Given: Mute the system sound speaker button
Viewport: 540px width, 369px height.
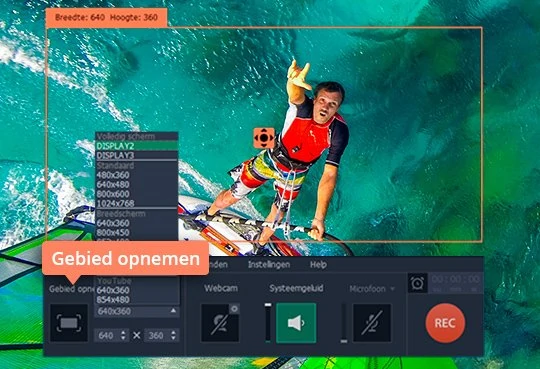Looking at the screenshot, I should point(296,323).
